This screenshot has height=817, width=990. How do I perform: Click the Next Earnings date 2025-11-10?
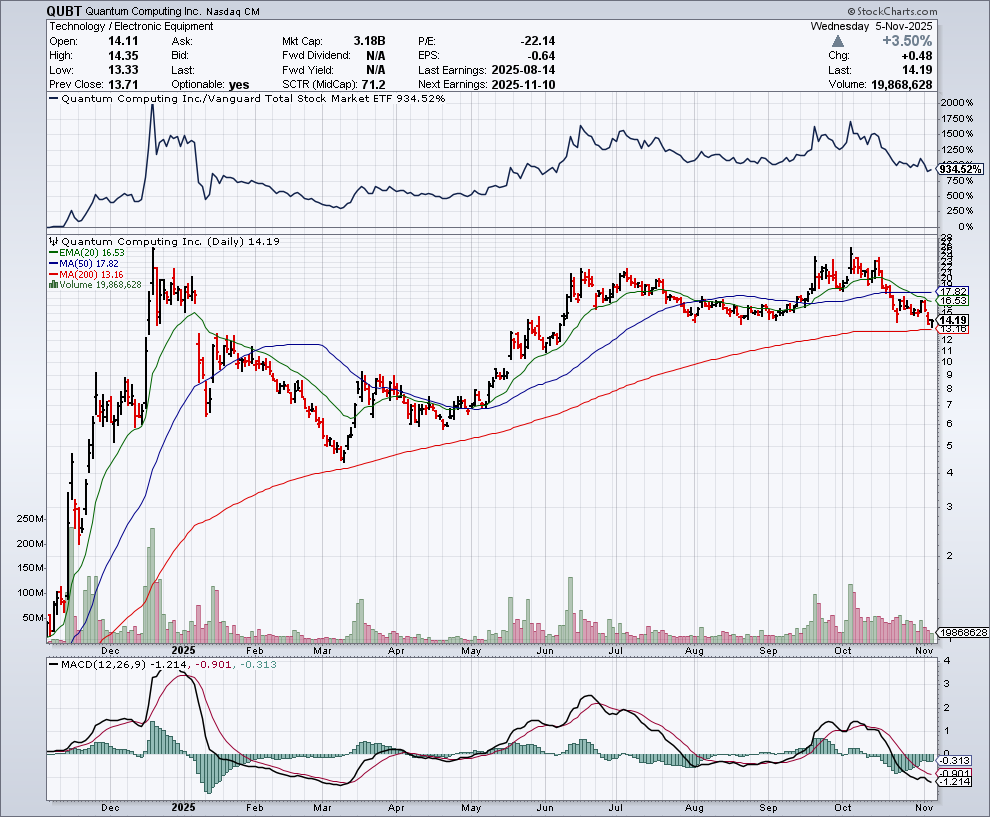[523, 85]
